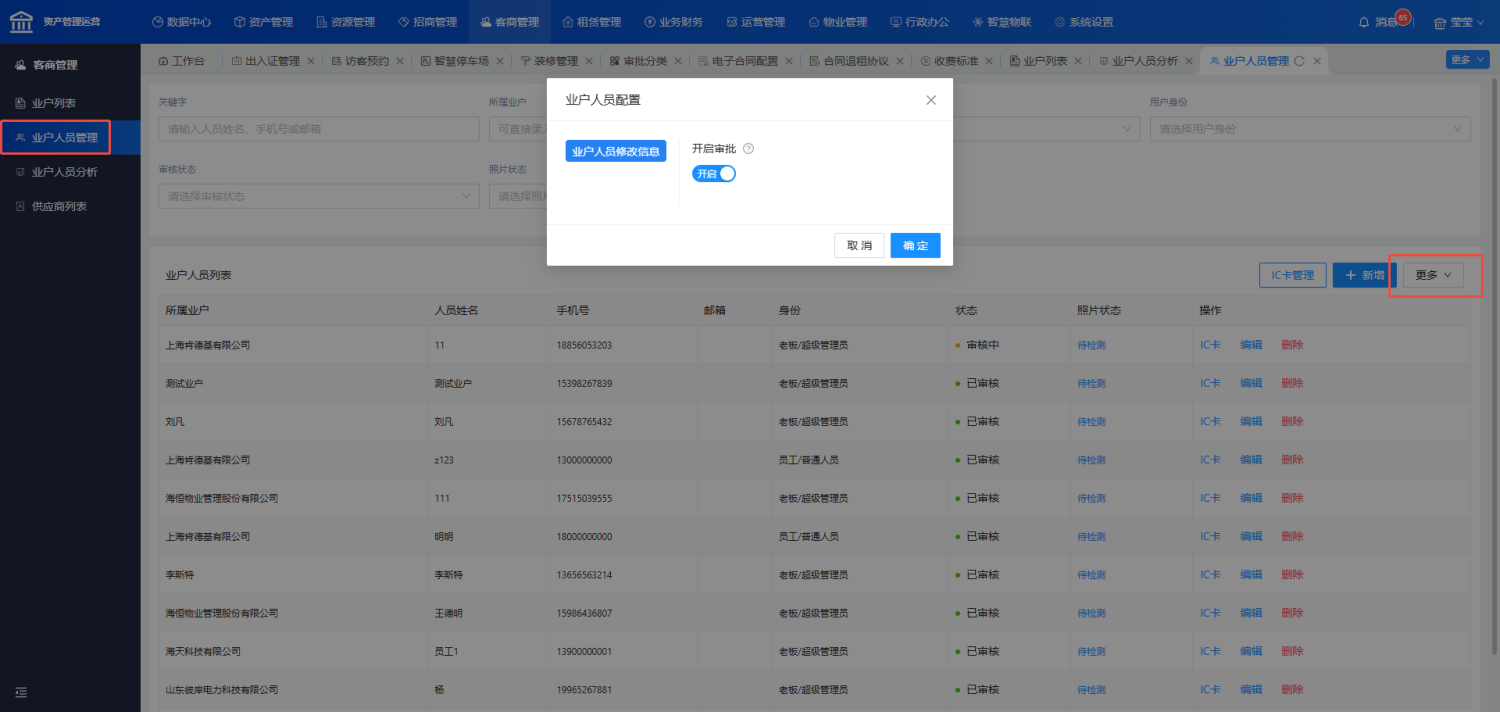Click the notification bell icon
Screen dimensions: 1500x712
point(1364,22)
